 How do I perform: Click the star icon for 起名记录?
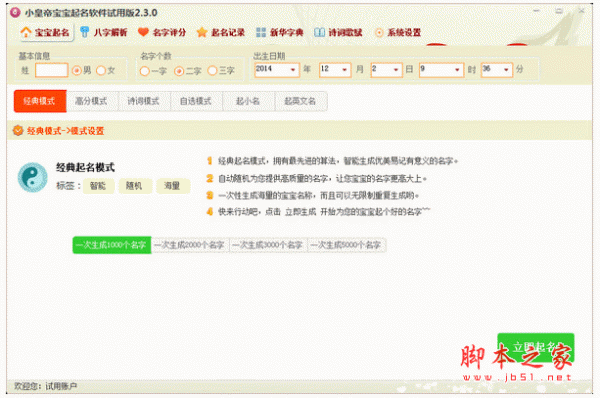[x=202, y=32]
